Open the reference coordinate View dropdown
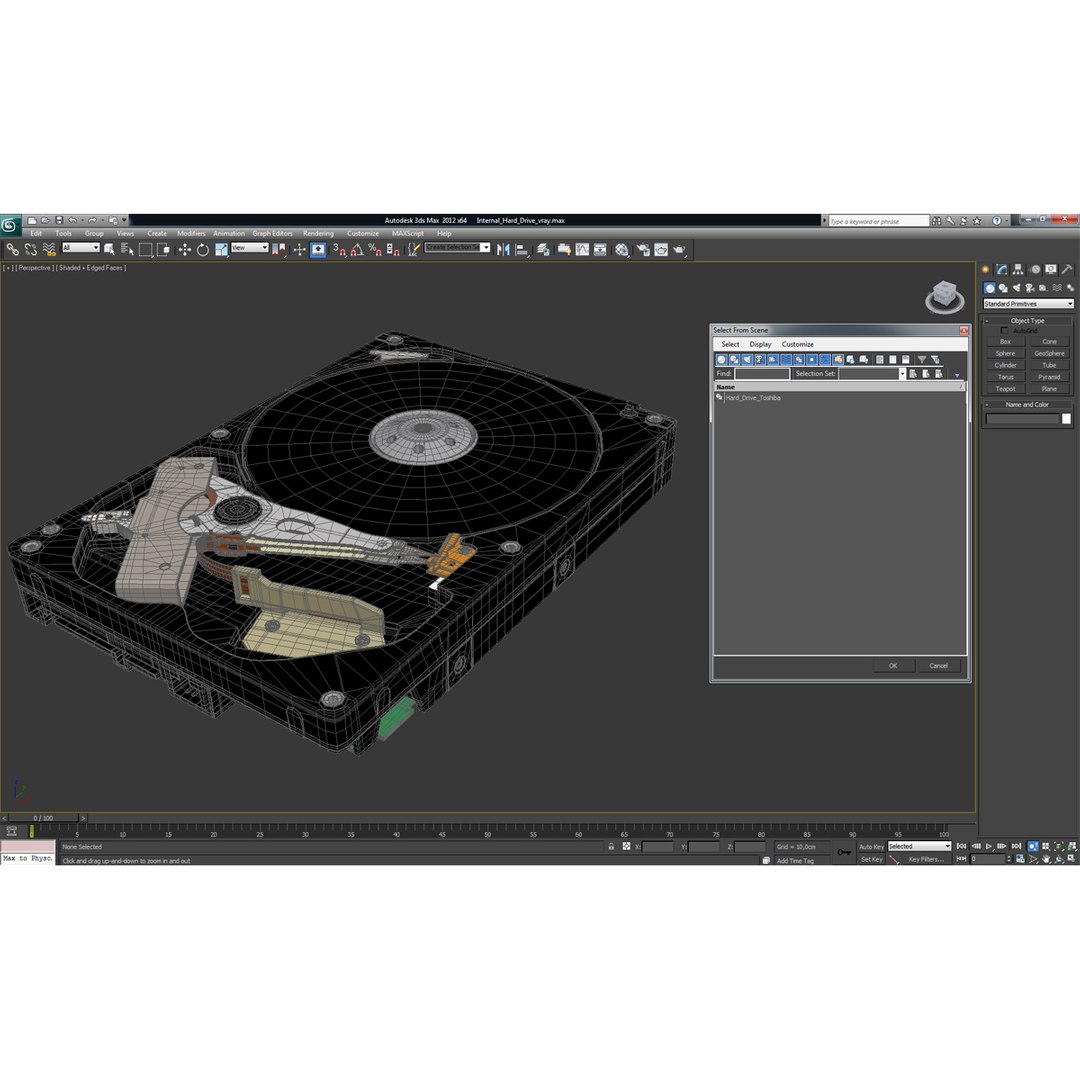Viewport: 1080px width, 1080px height. [249, 248]
